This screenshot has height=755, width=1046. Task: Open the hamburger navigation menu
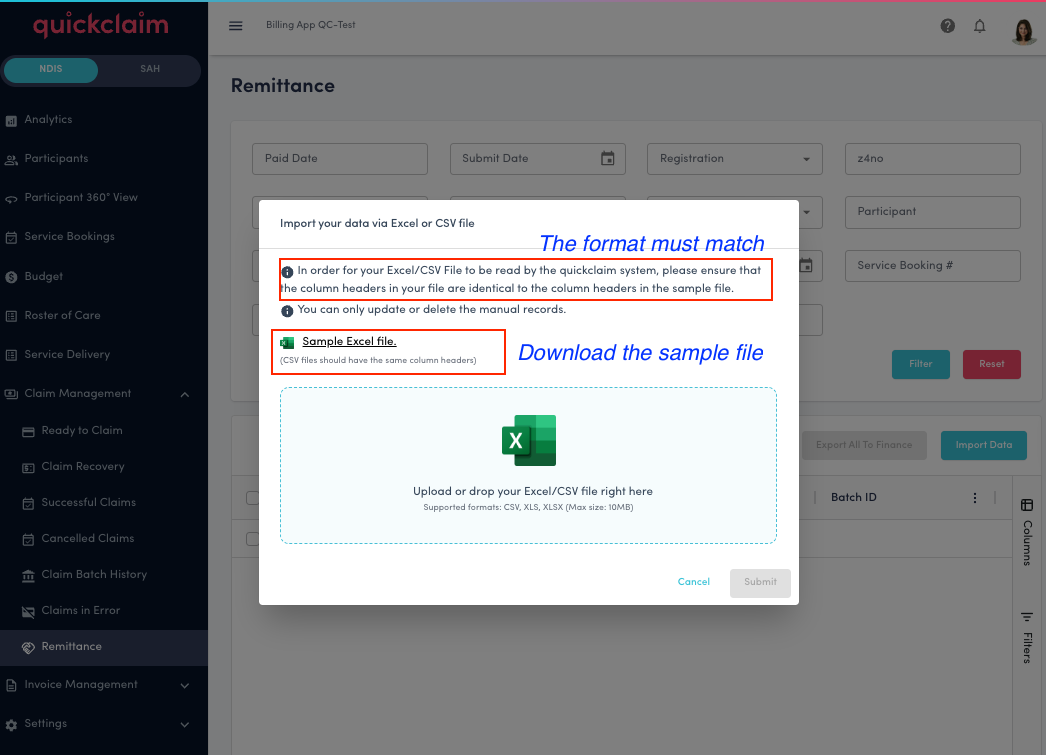(x=236, y=26)
